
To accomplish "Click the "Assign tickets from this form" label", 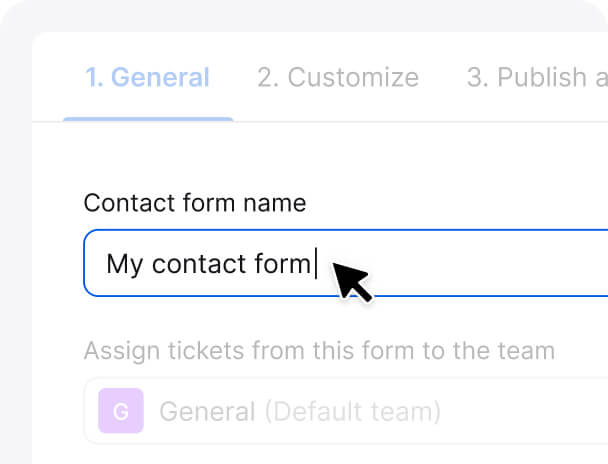I will (x=319, y=351).
